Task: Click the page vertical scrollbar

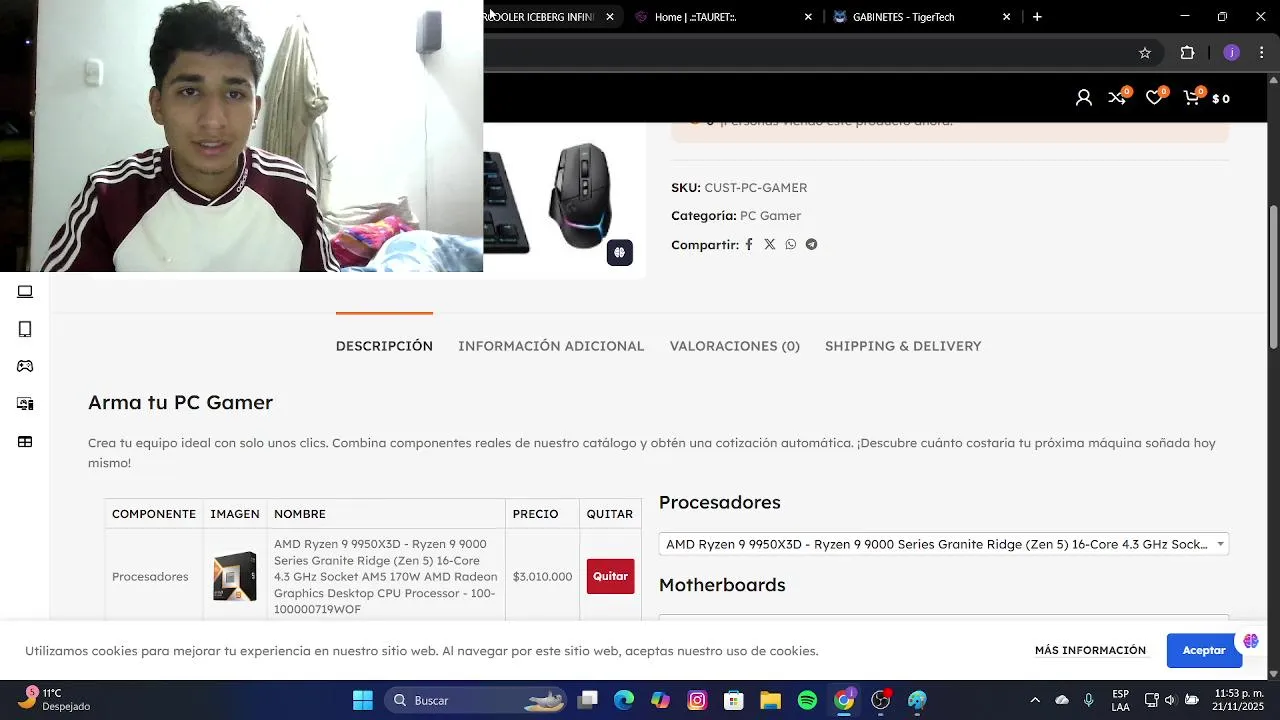Action: [1273, 278]
